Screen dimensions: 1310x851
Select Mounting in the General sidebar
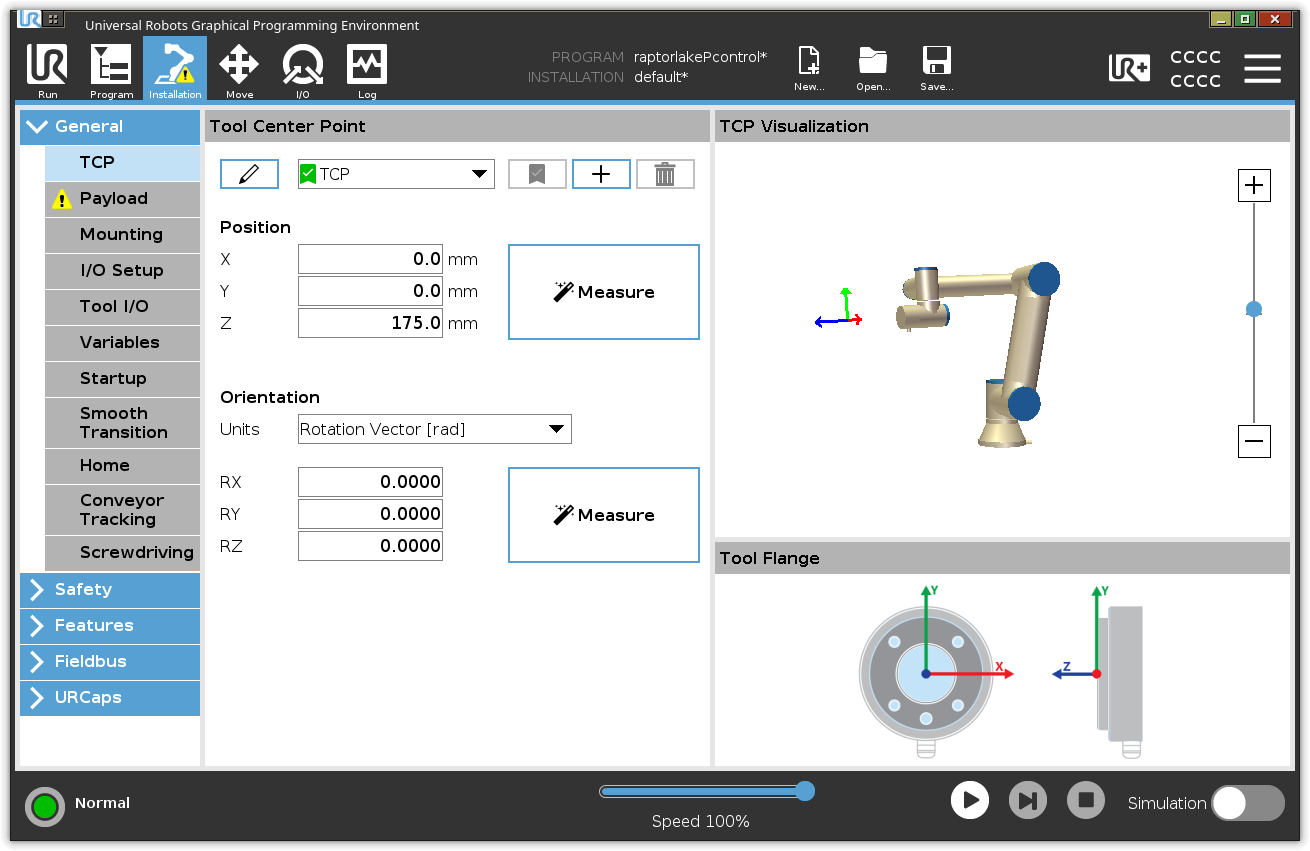(x=122, y=235)
